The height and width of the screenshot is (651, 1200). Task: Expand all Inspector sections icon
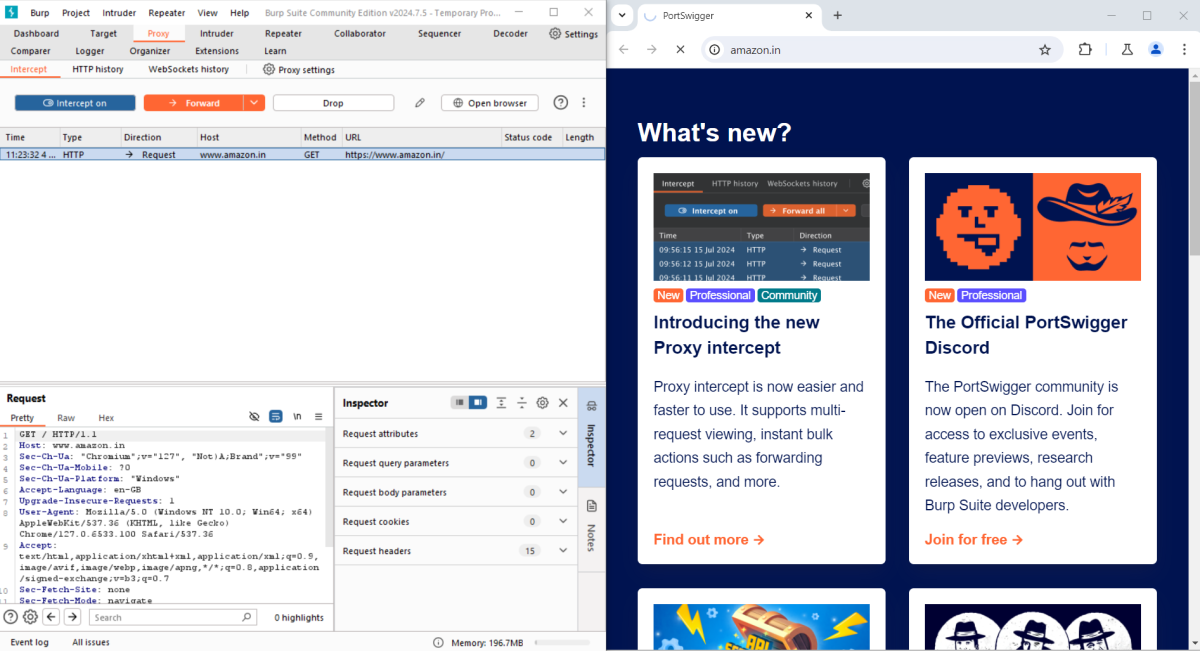click(x=501, y=403)
